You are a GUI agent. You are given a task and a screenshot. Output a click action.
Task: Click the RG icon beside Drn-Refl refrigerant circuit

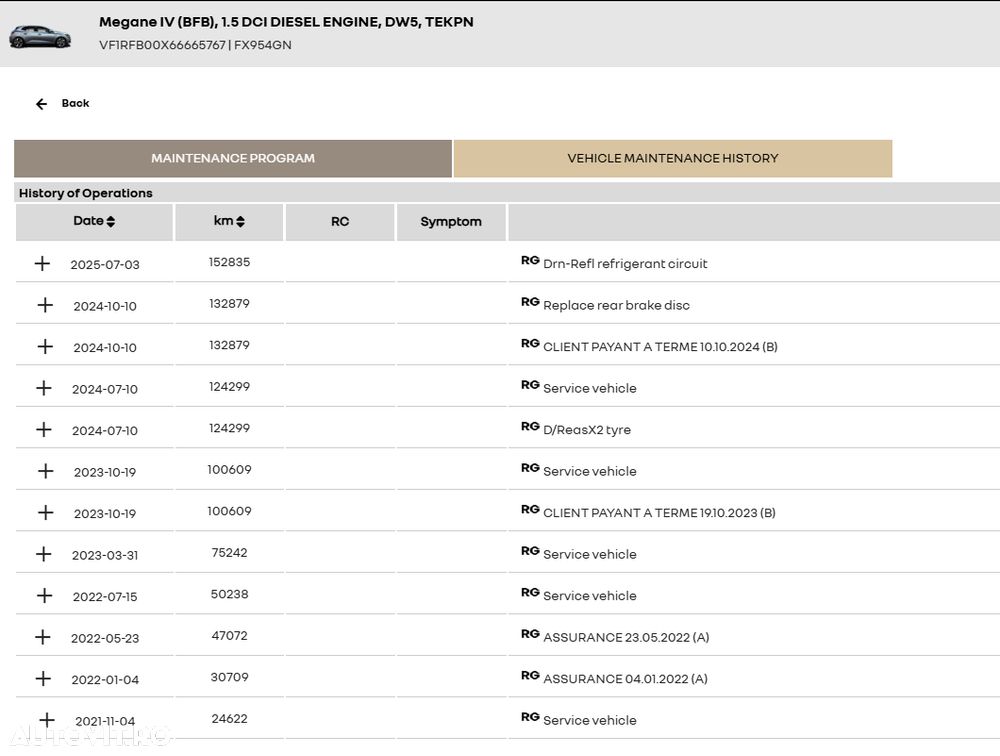coord(530,260)
